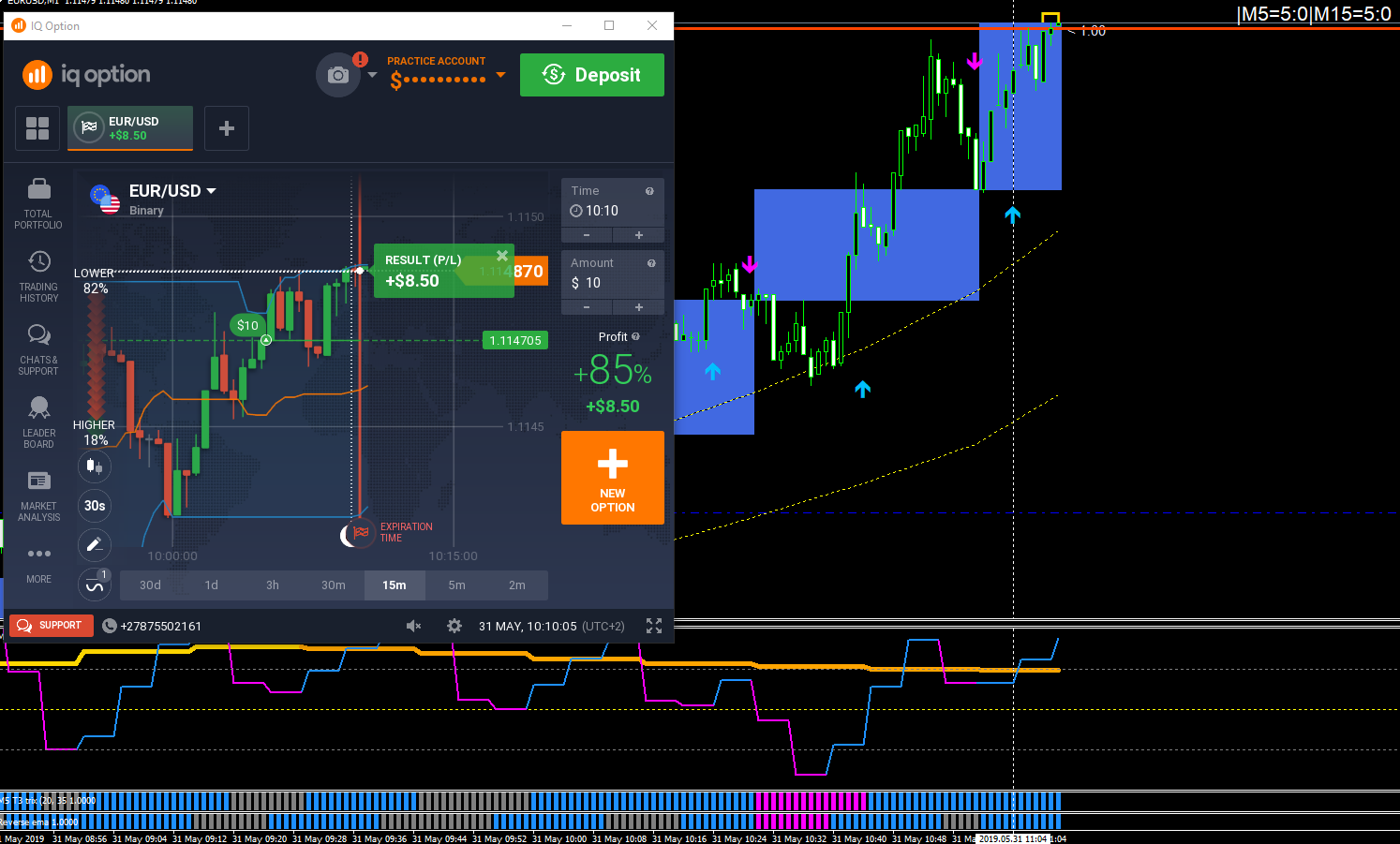Switch chart range to 30m
The width and height of the screenshot is (1400, 844).
[334, 585]
